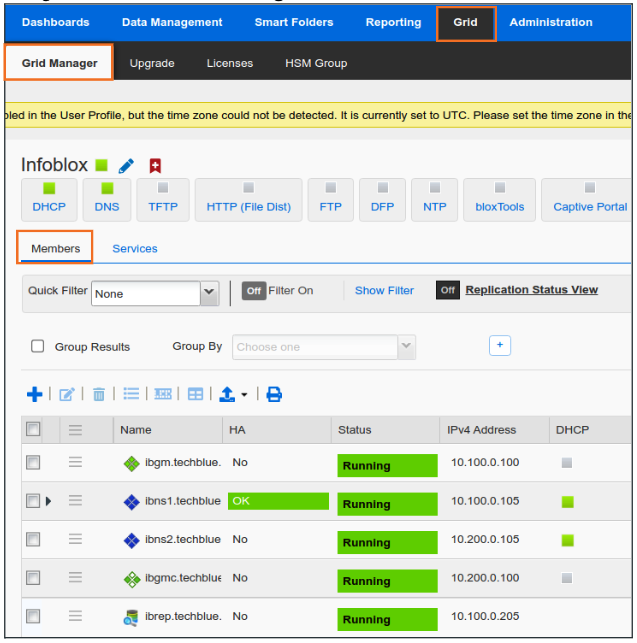Click the trash Delete icon in toolbar

point(99,394)
